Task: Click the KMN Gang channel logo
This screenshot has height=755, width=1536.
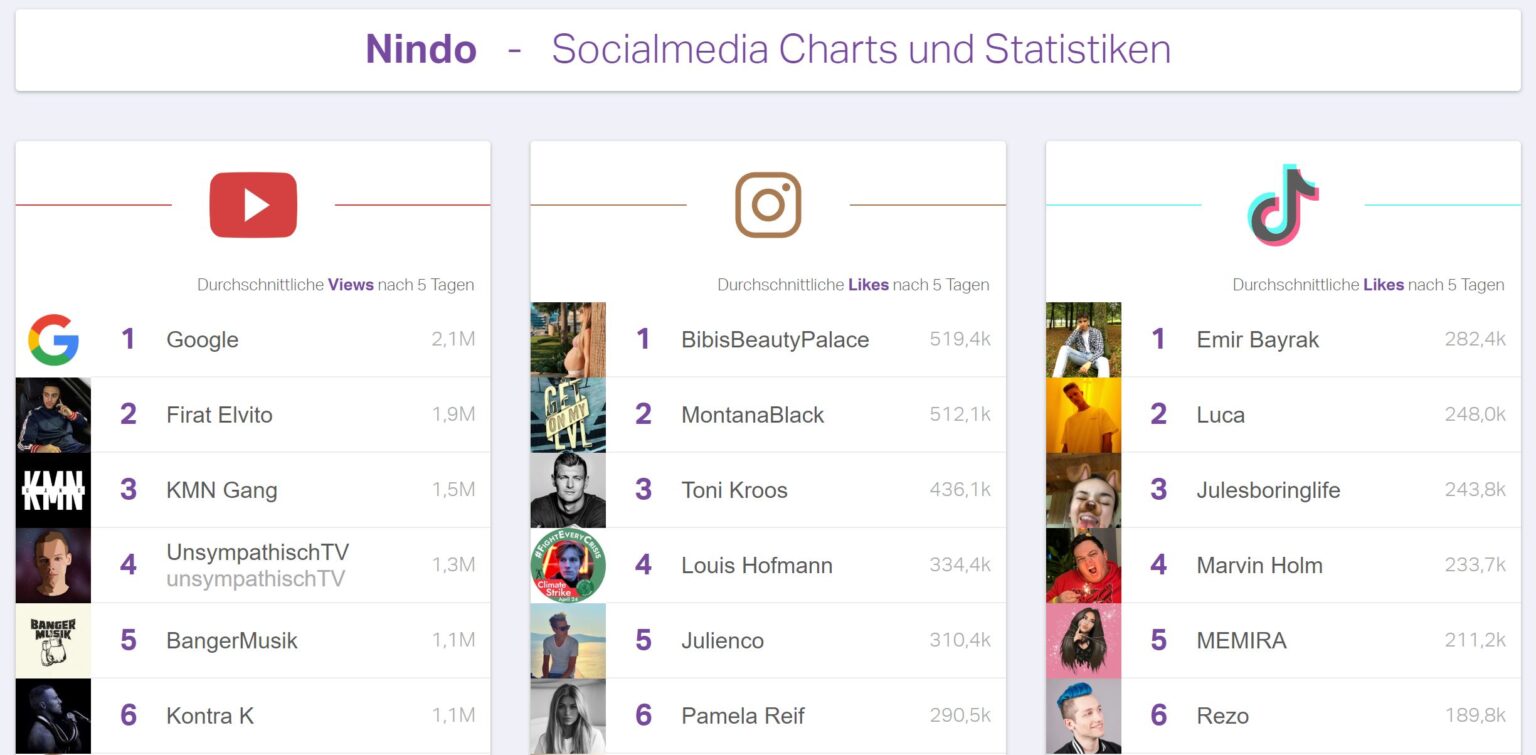Action: tap(53, 489)
